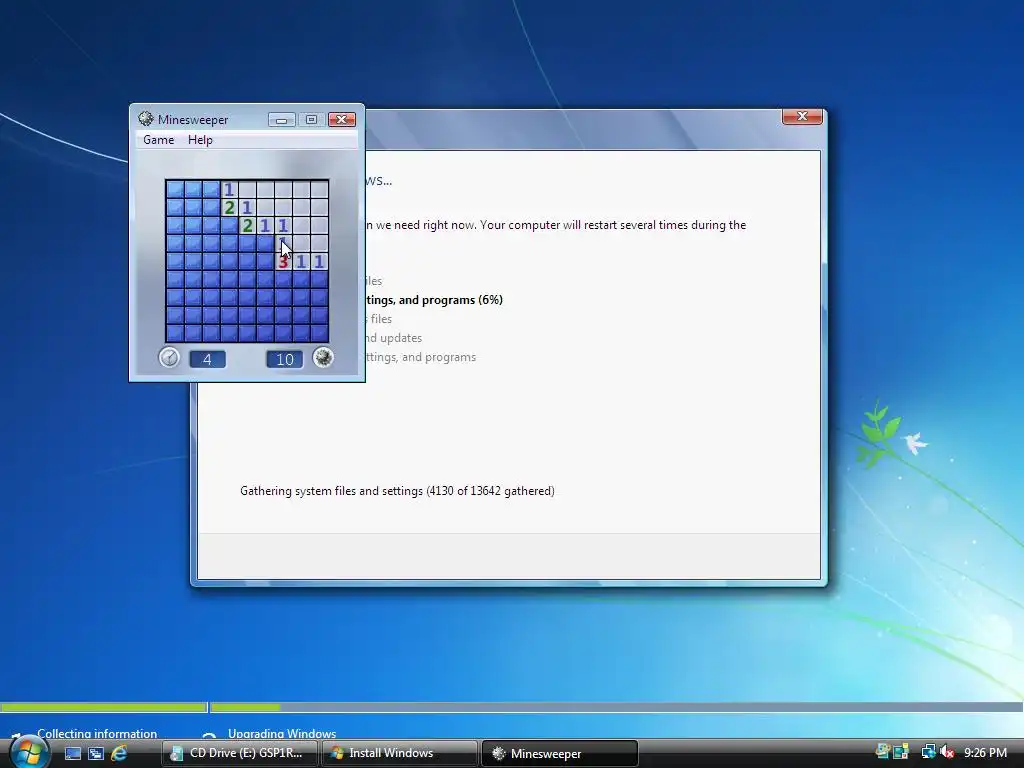Click the elapsed time value 4
1024x768 pixels.
coord(208,359)
